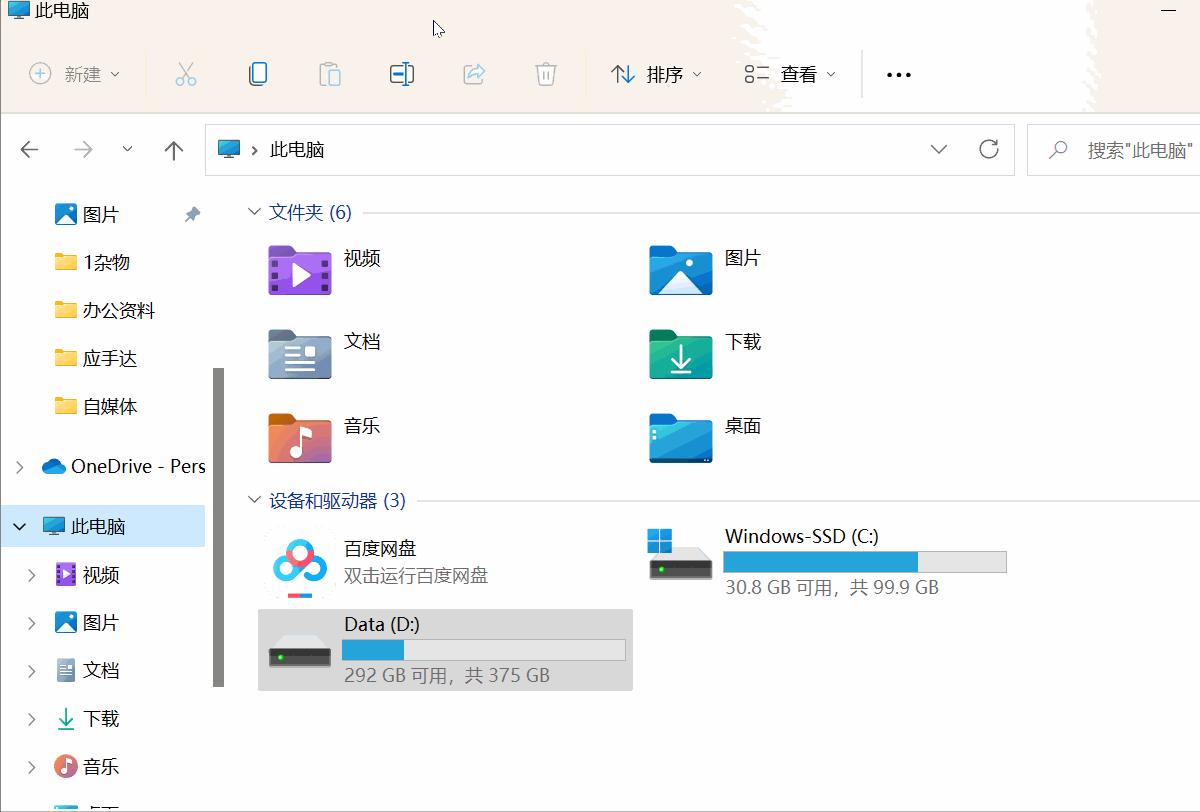Viewport: 1200px width, 812px height.
Task: Click the Cut icon in the toolbar
Action: 186,74
